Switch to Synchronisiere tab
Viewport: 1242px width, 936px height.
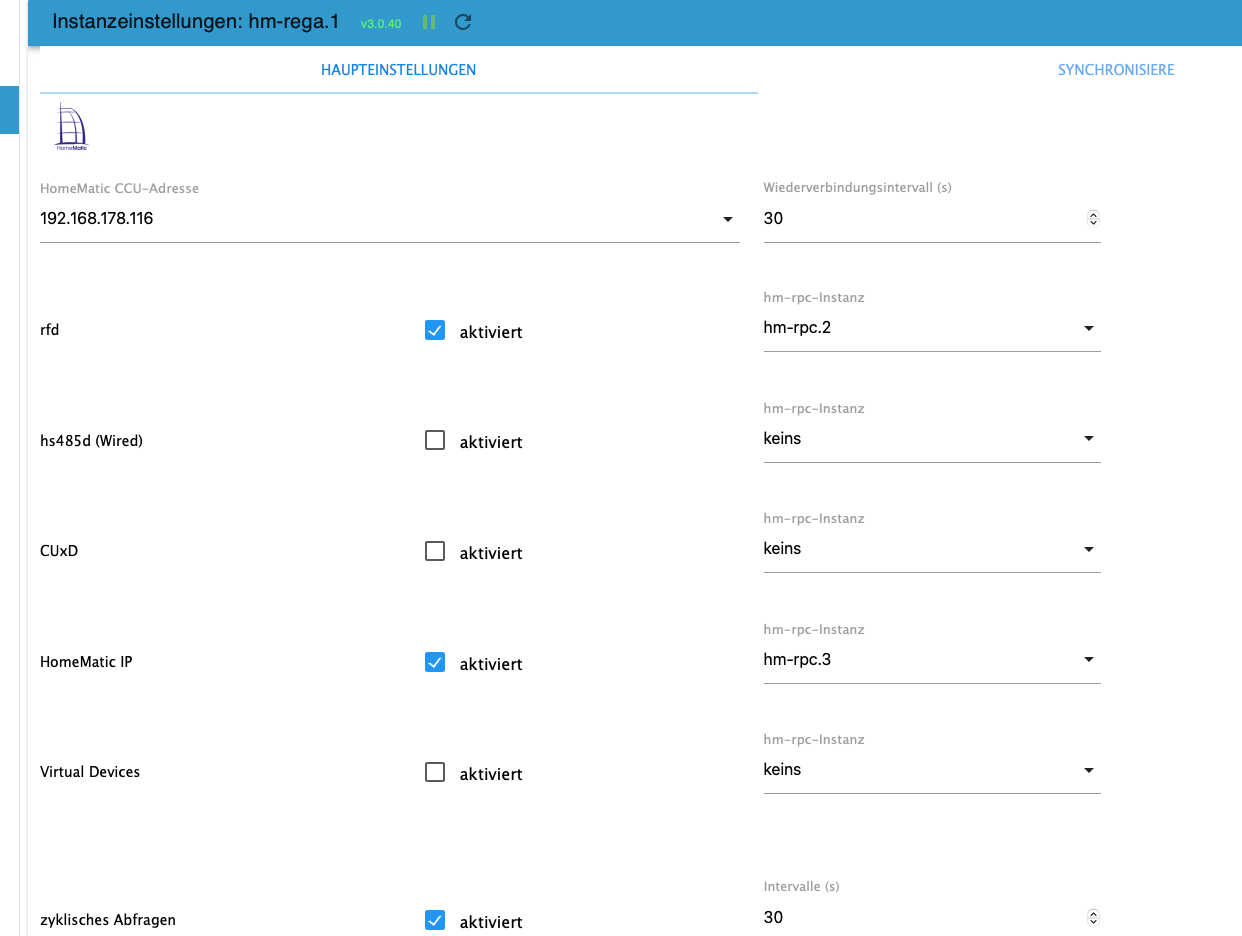(1116, 70)
